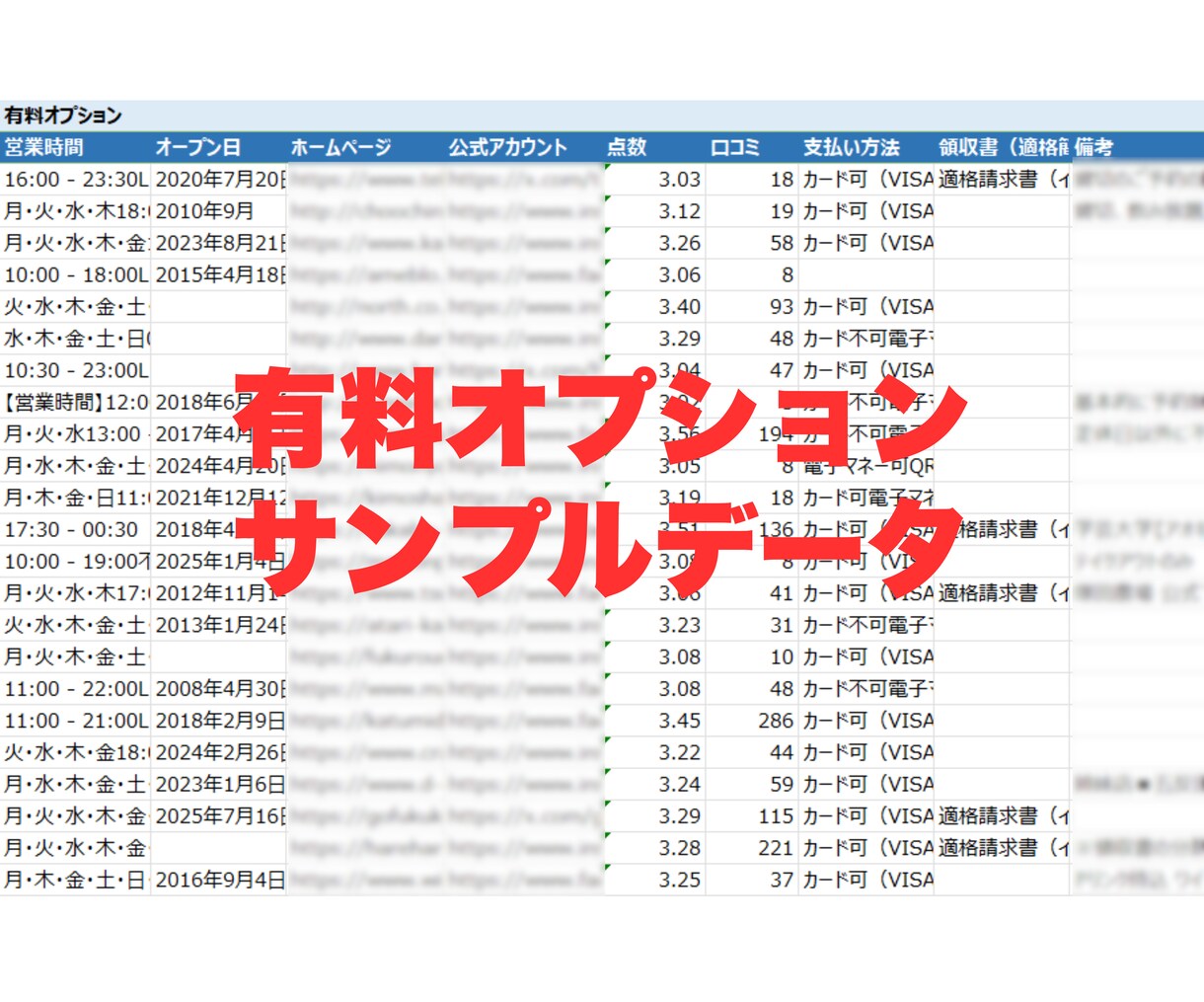Click the score cell 3.03
Image resolution: width=1204 pixels, height=1002 pixels.
[x=654, y=180]
